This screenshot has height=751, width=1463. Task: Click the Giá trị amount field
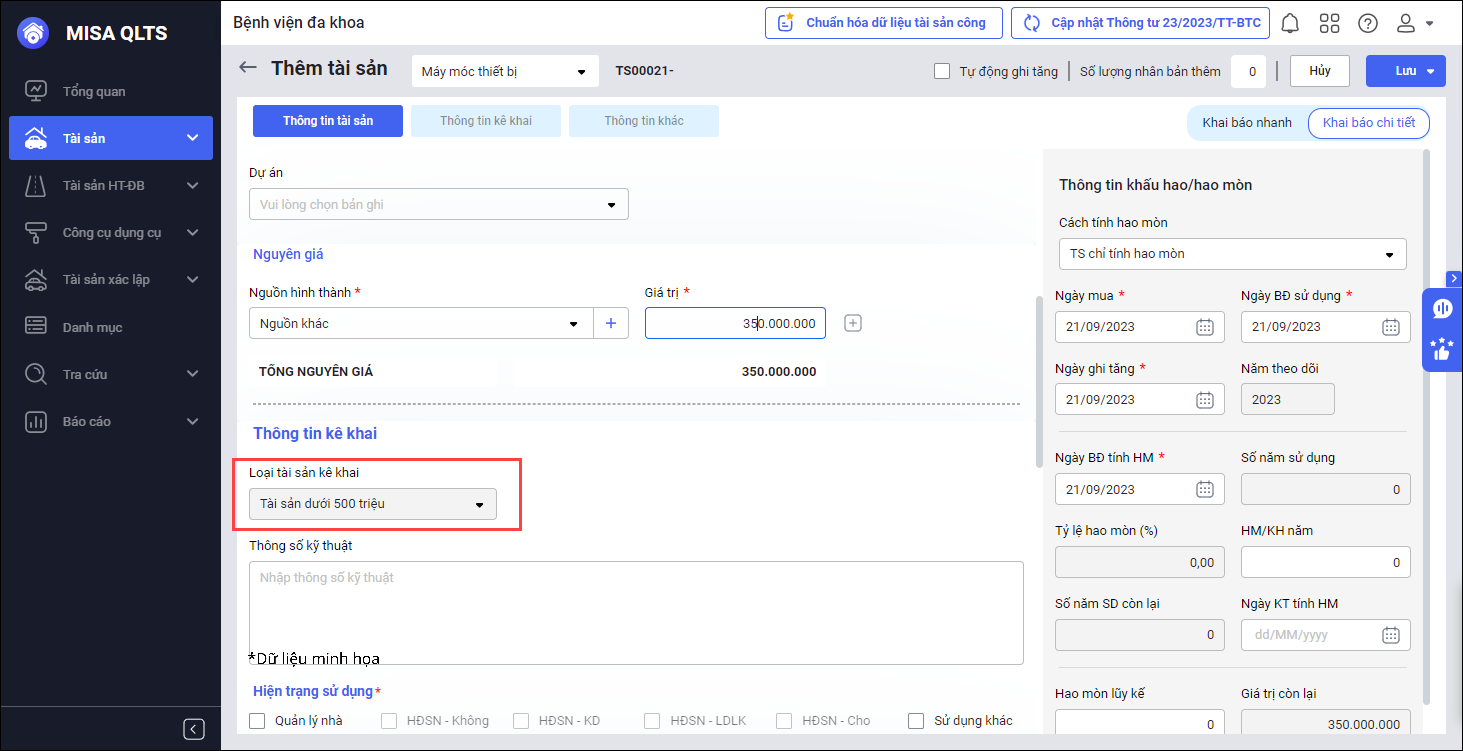735,323
